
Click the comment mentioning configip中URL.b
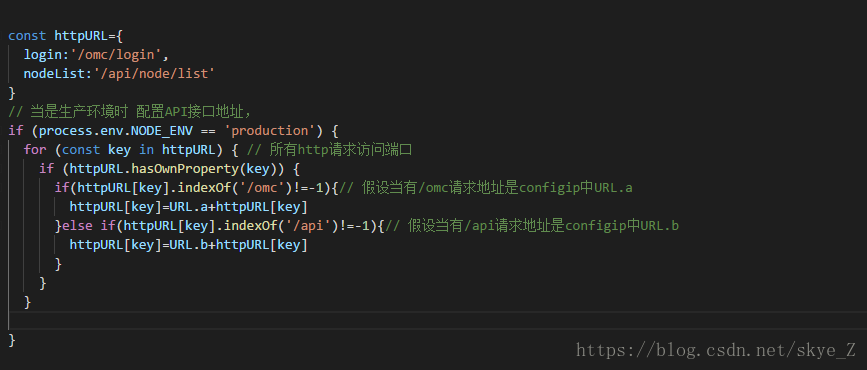click(531, 226)
